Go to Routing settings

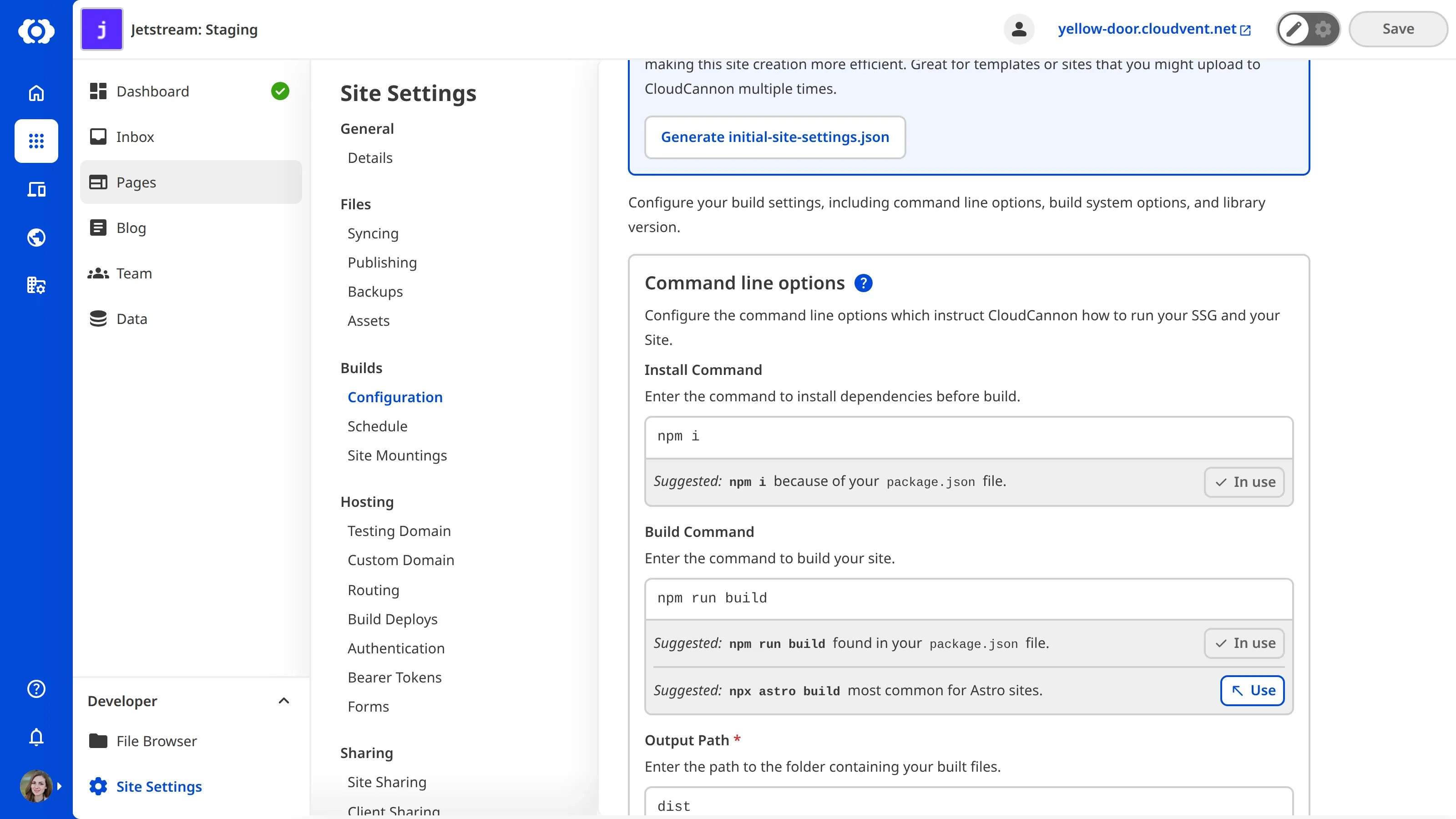coord(373,590)
